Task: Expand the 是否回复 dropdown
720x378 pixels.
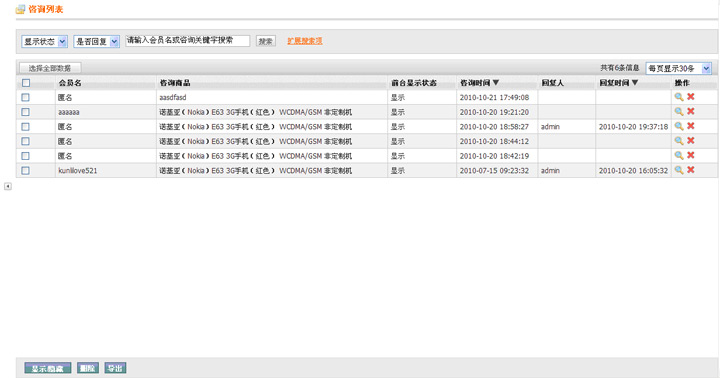Action: click(x=96, y=41)
